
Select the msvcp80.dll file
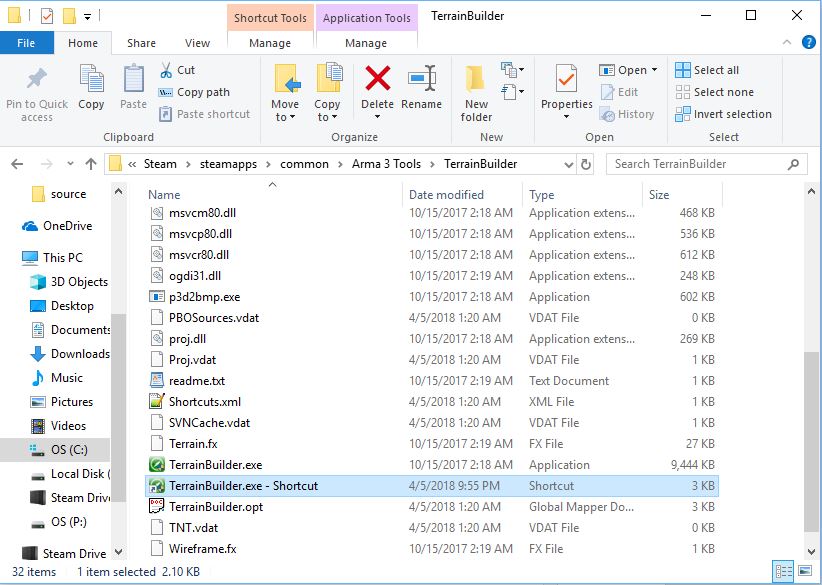[x=200, y=234]
